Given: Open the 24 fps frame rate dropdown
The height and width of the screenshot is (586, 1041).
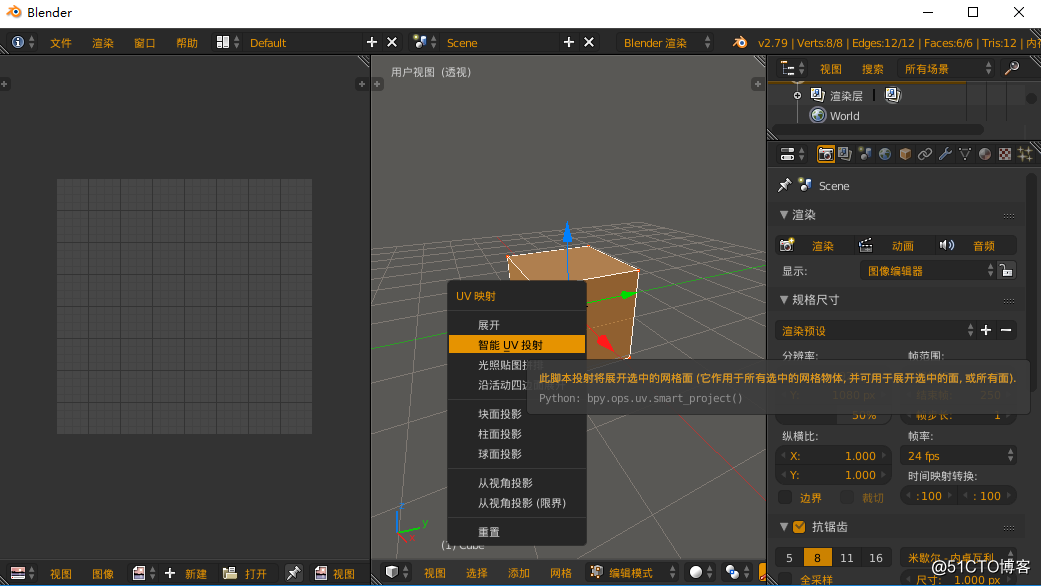Looking at the screenshot, I should pyautogui.click(x=959, y=456).
